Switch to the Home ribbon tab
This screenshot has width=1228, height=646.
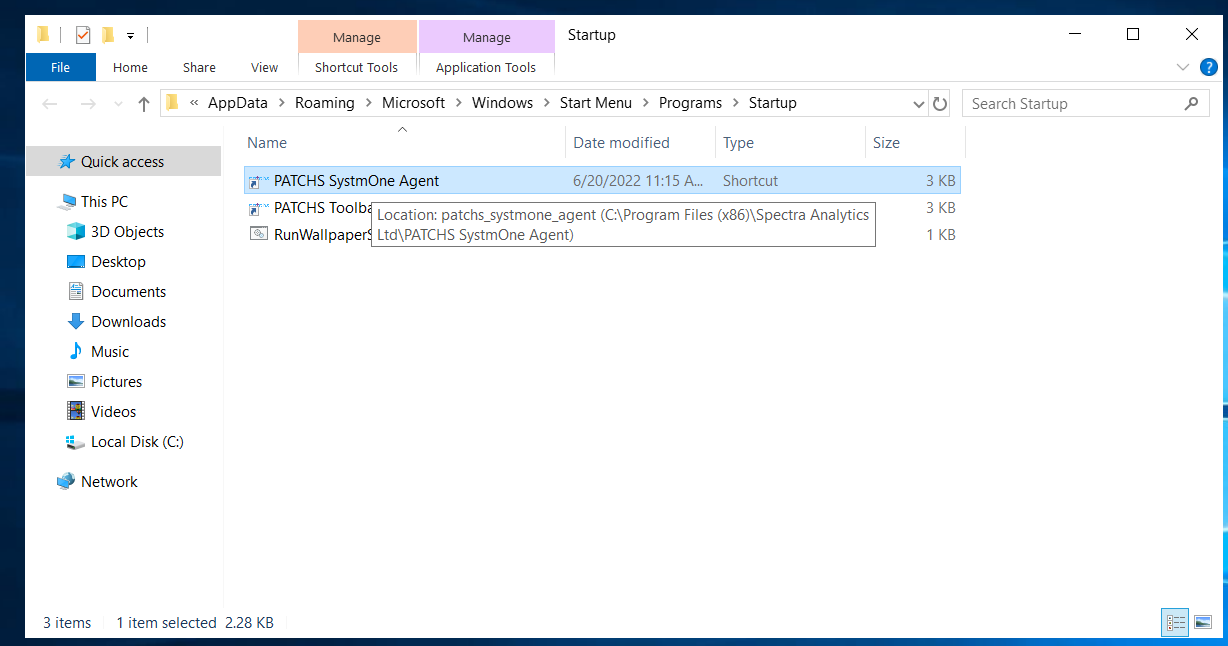coord(130,67)
